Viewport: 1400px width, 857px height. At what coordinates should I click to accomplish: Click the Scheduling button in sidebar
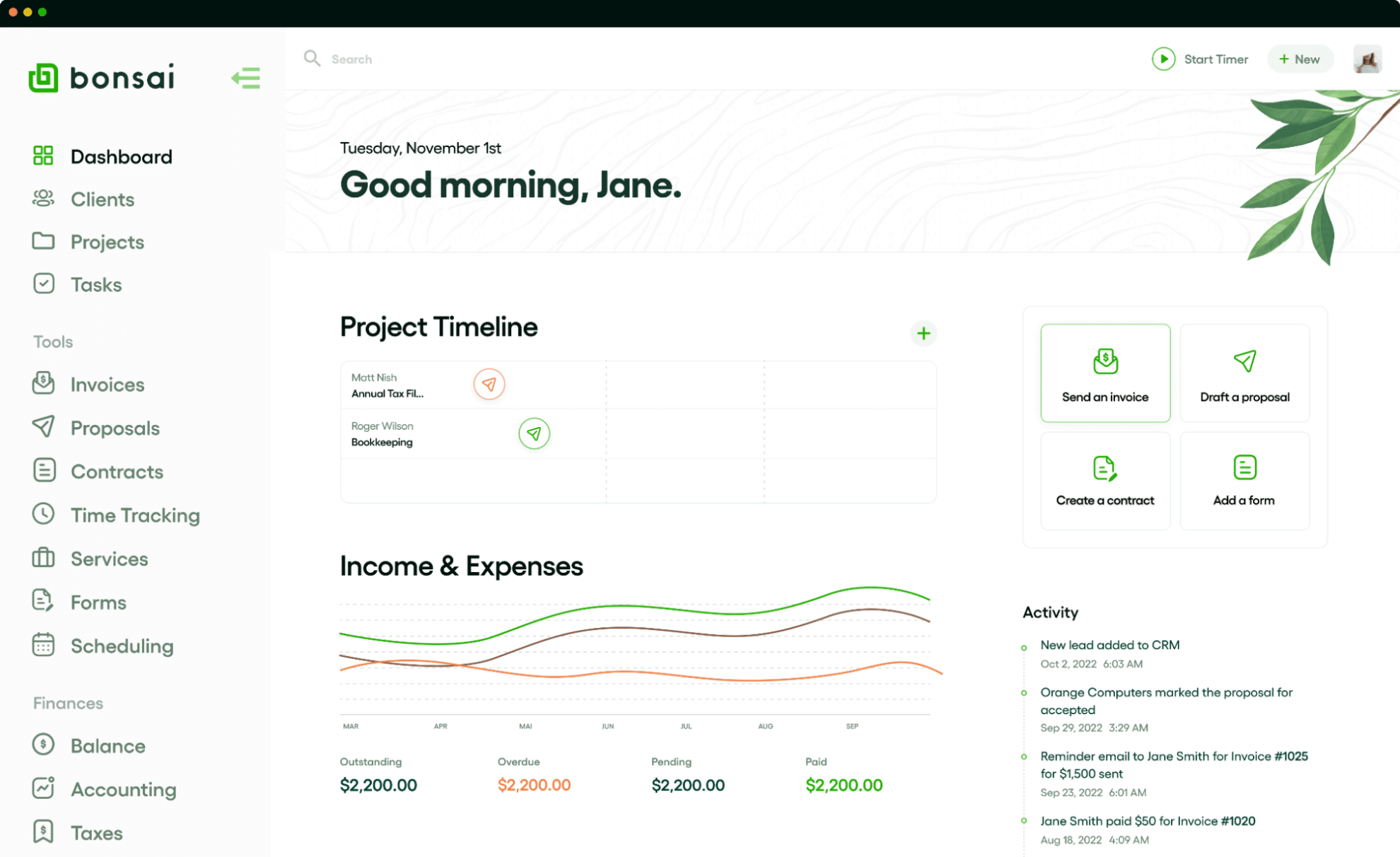(122, 645)
